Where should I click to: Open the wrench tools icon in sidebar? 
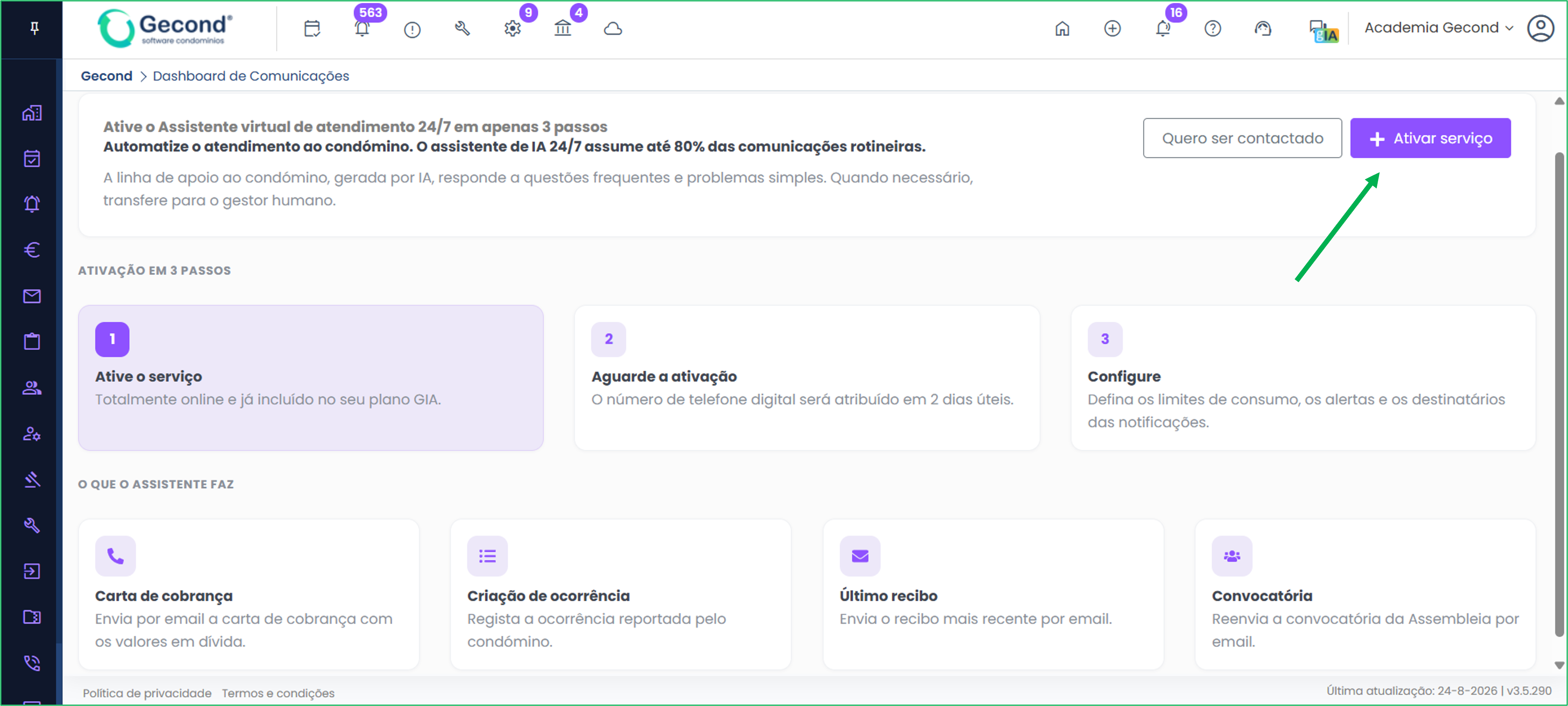click(32, 525)
